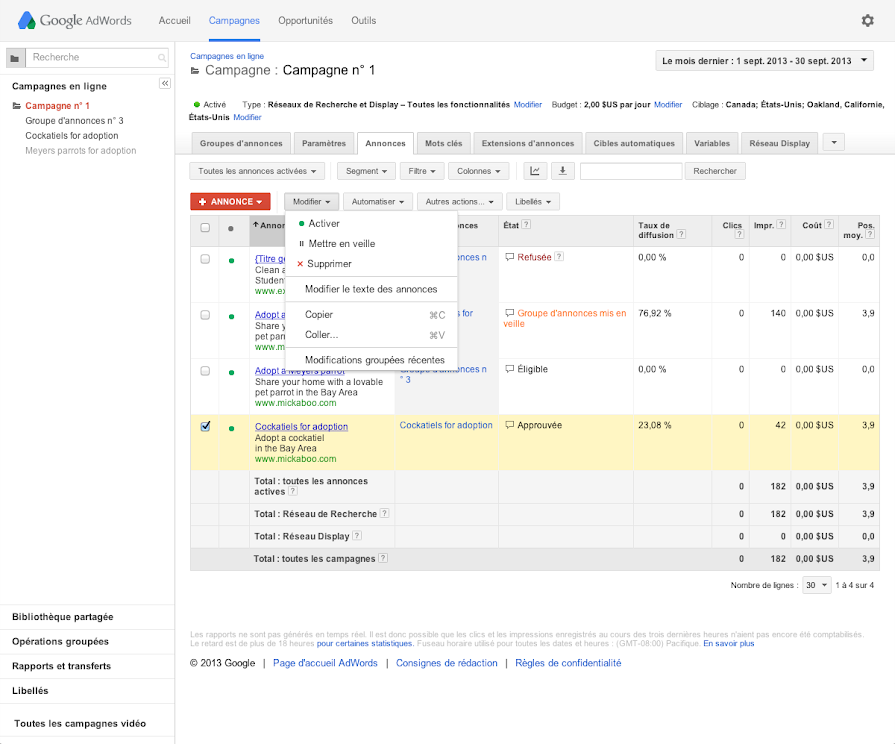
Task: Toggle the select-all checkbox in the table header
Action: tap(205, 228)
